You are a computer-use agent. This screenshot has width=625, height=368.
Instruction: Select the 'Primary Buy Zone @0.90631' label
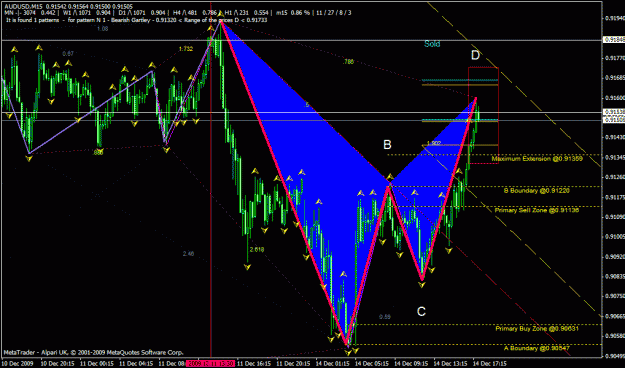coord(537,329)
